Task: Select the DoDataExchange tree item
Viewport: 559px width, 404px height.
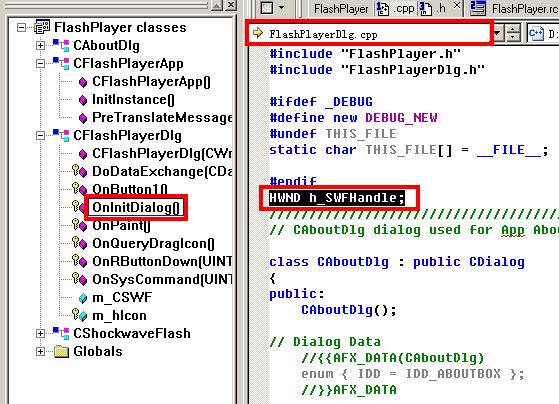Action: click(162, 172)
